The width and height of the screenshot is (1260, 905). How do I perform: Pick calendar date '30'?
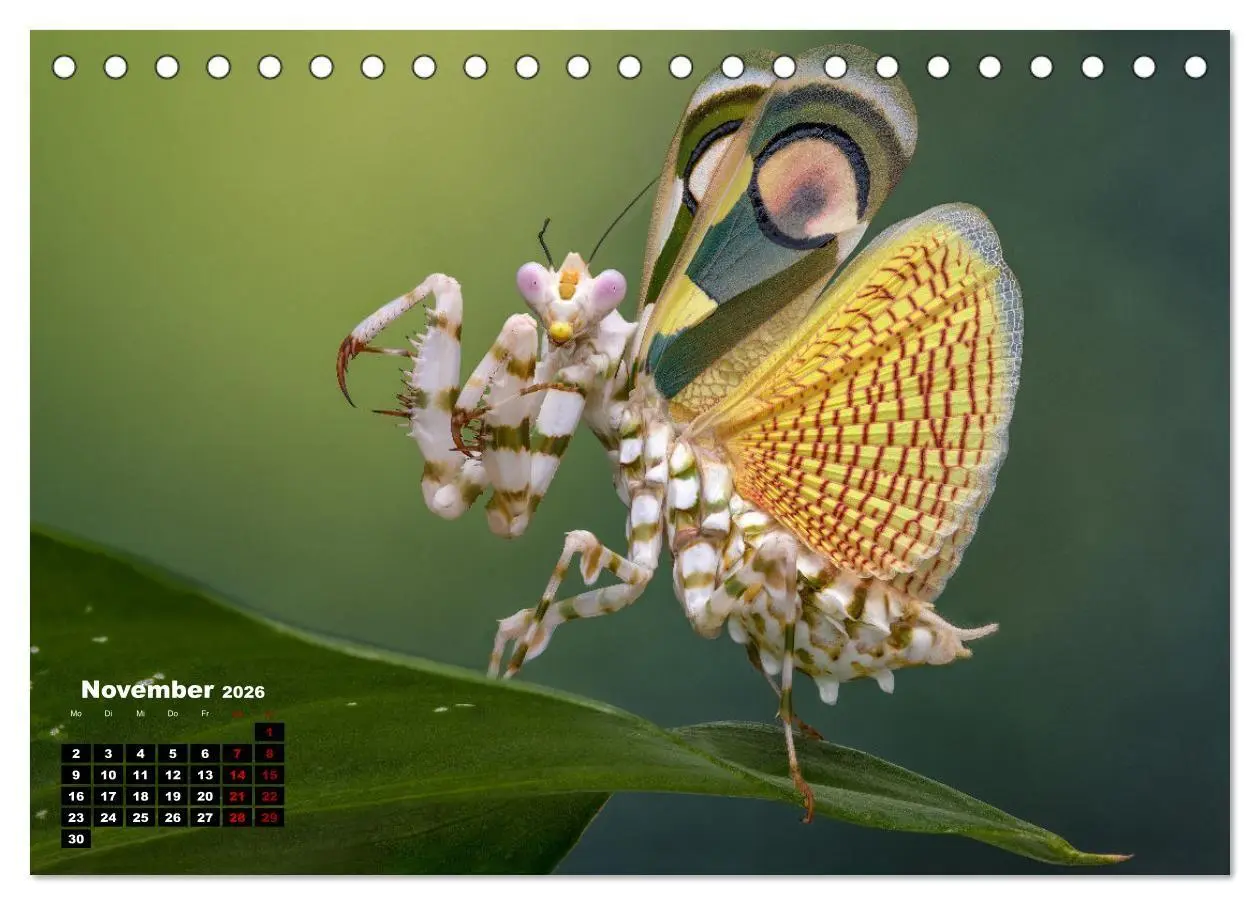tap(76, 839)
